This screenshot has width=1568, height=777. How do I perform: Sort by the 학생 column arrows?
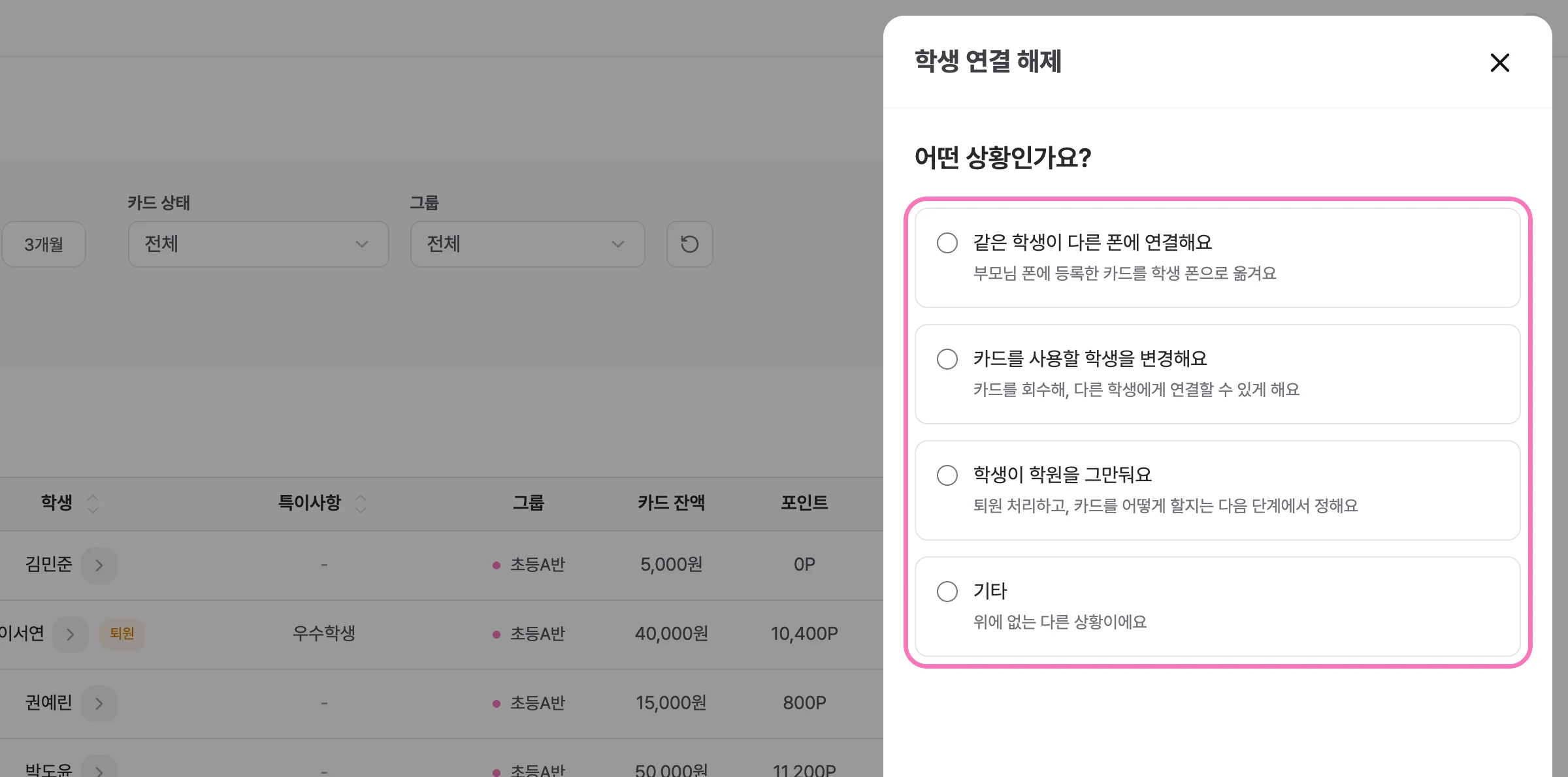[x=93, y=503]
